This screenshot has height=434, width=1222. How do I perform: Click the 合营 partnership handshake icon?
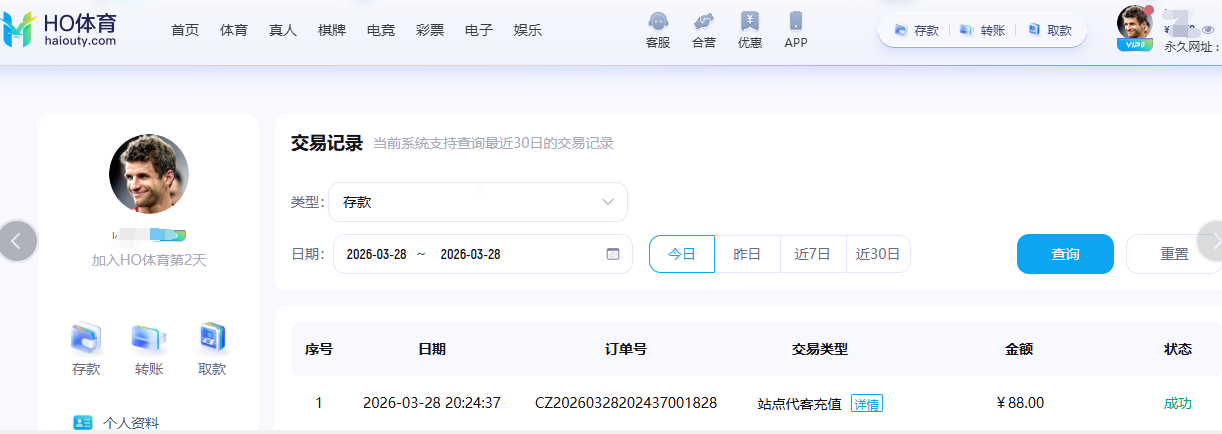click(x=704, y=22)
